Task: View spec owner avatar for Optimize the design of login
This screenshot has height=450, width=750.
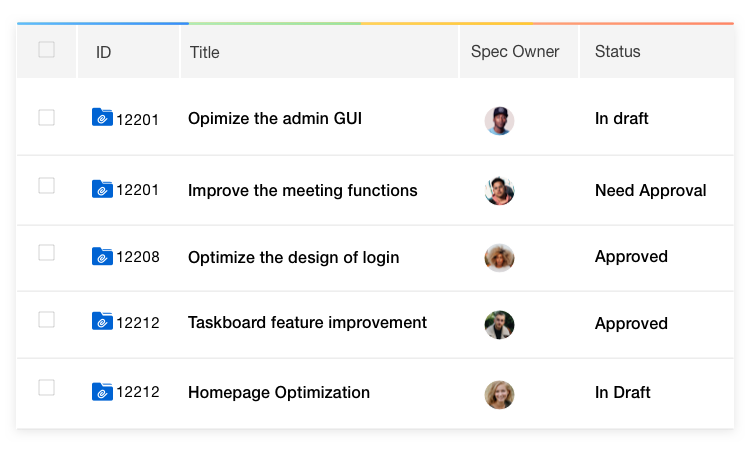Action: click(x=499, y=258)
